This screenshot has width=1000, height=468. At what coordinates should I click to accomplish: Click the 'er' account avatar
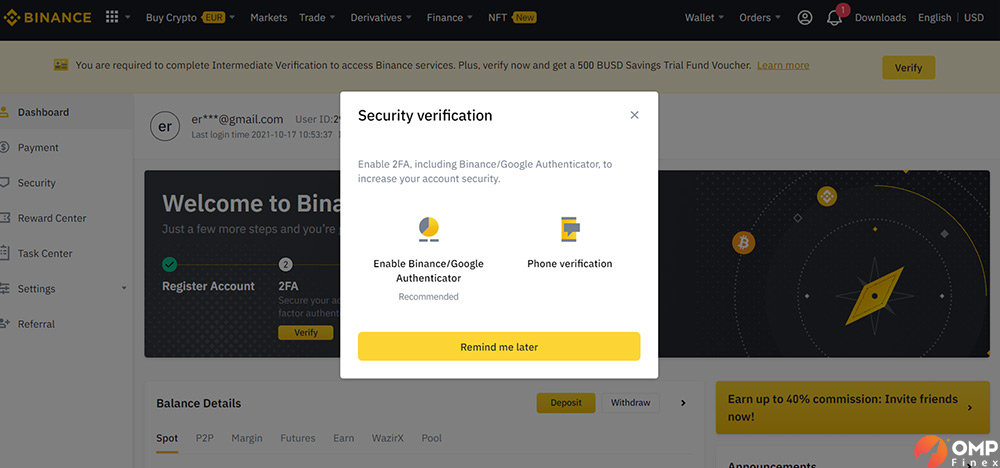click(x=165, y=126)
